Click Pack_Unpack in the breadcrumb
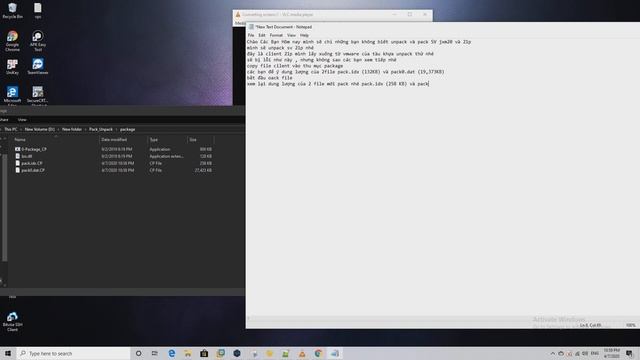This screenshot has width=640, height=360. 101,129
